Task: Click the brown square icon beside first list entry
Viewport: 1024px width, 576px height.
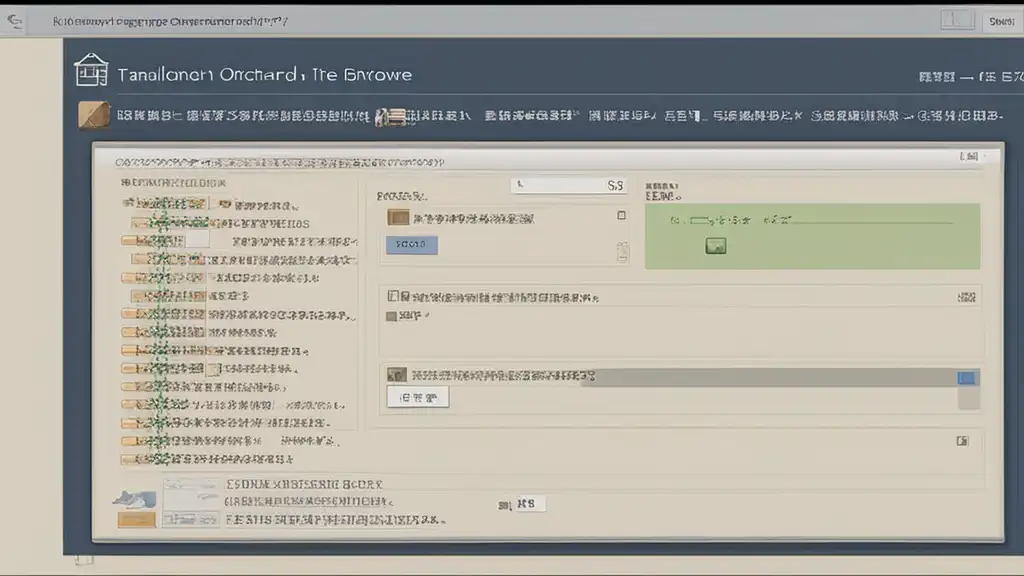Action: tap(398, 217)
